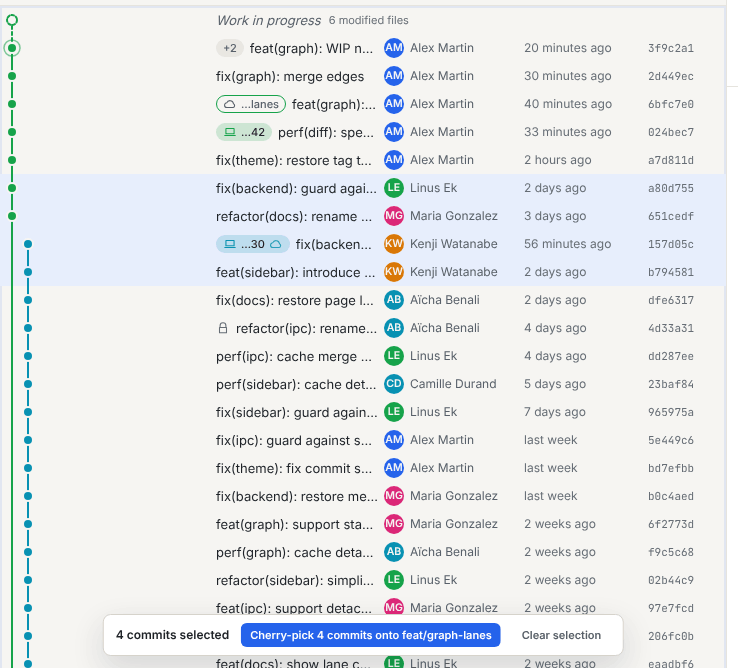Click author name Camille Durand

453,384
